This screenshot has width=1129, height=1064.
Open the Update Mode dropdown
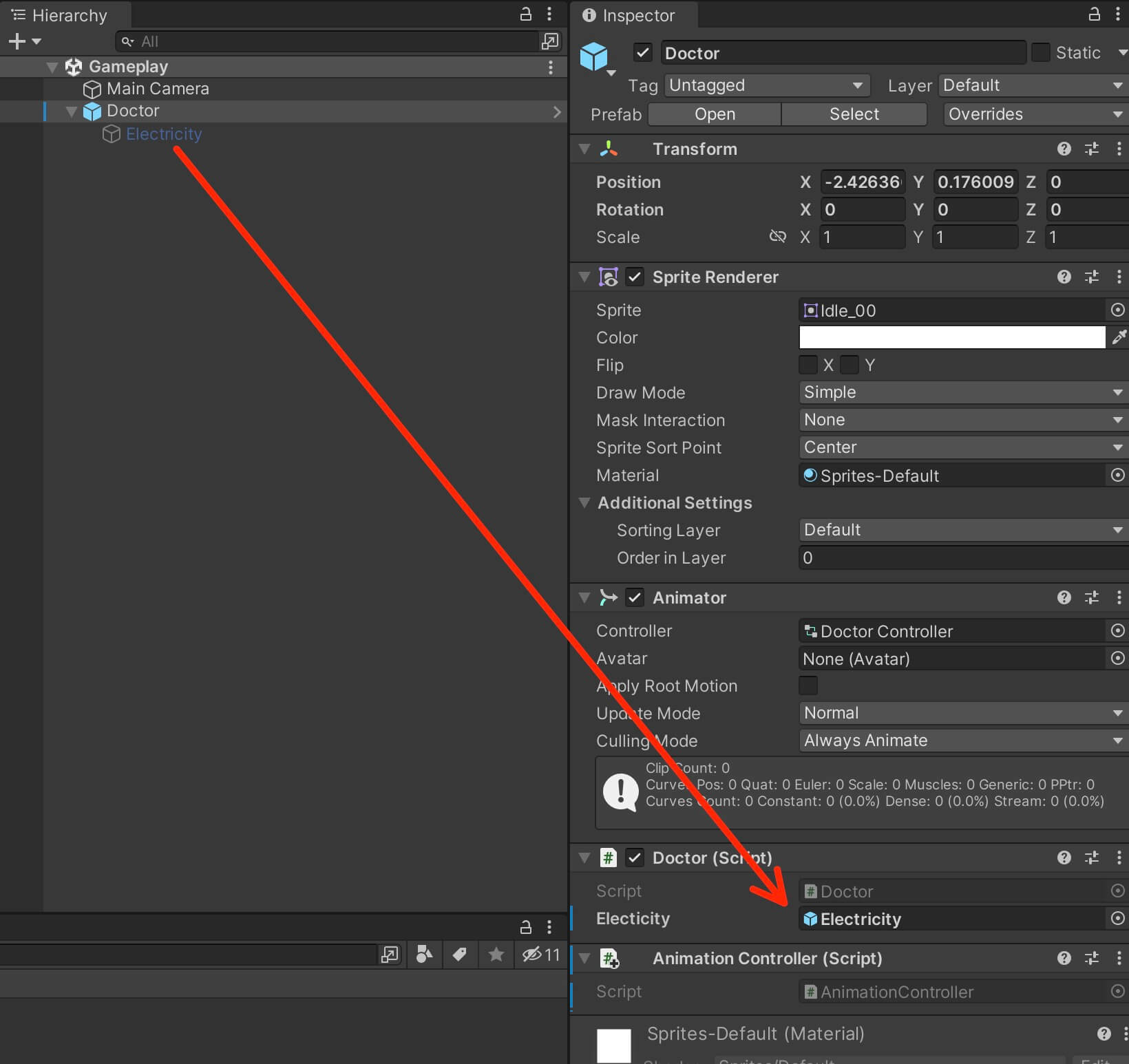[x=961, y=713]
